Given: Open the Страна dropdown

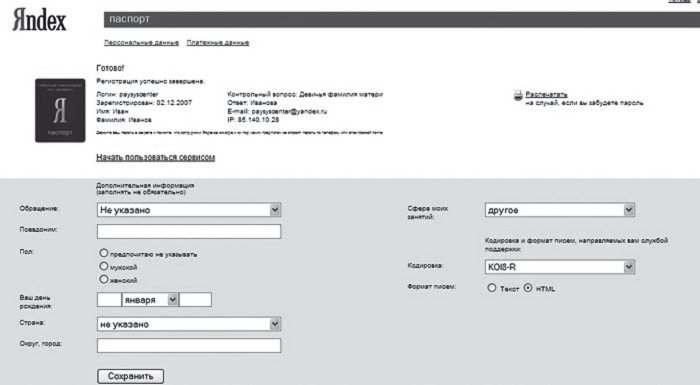Looking at the screenshot, I should [189, 324].
